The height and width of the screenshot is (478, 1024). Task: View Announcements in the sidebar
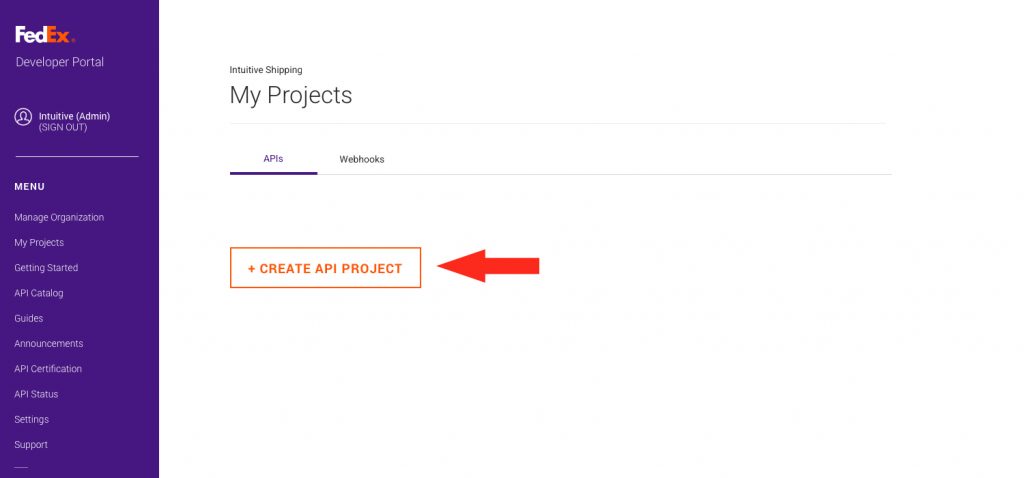click(x=49, y=344)
